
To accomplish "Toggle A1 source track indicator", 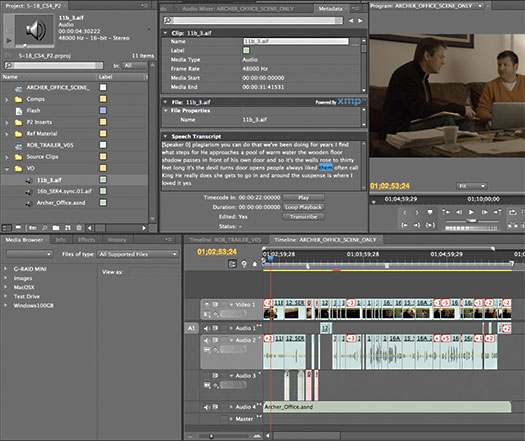I will (x=191, y=328).
